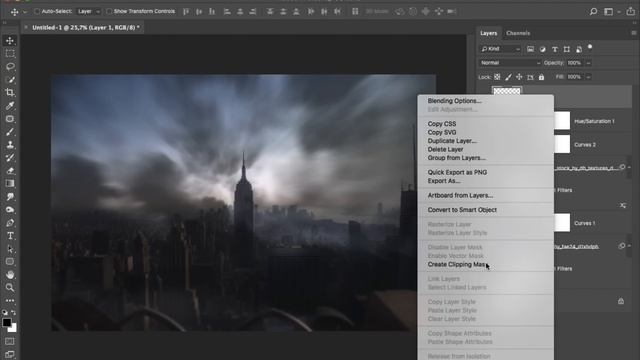Viewport: 640px width, 360px height.
Task: Switch to the Channels tab
Action: tap(518, 33)
